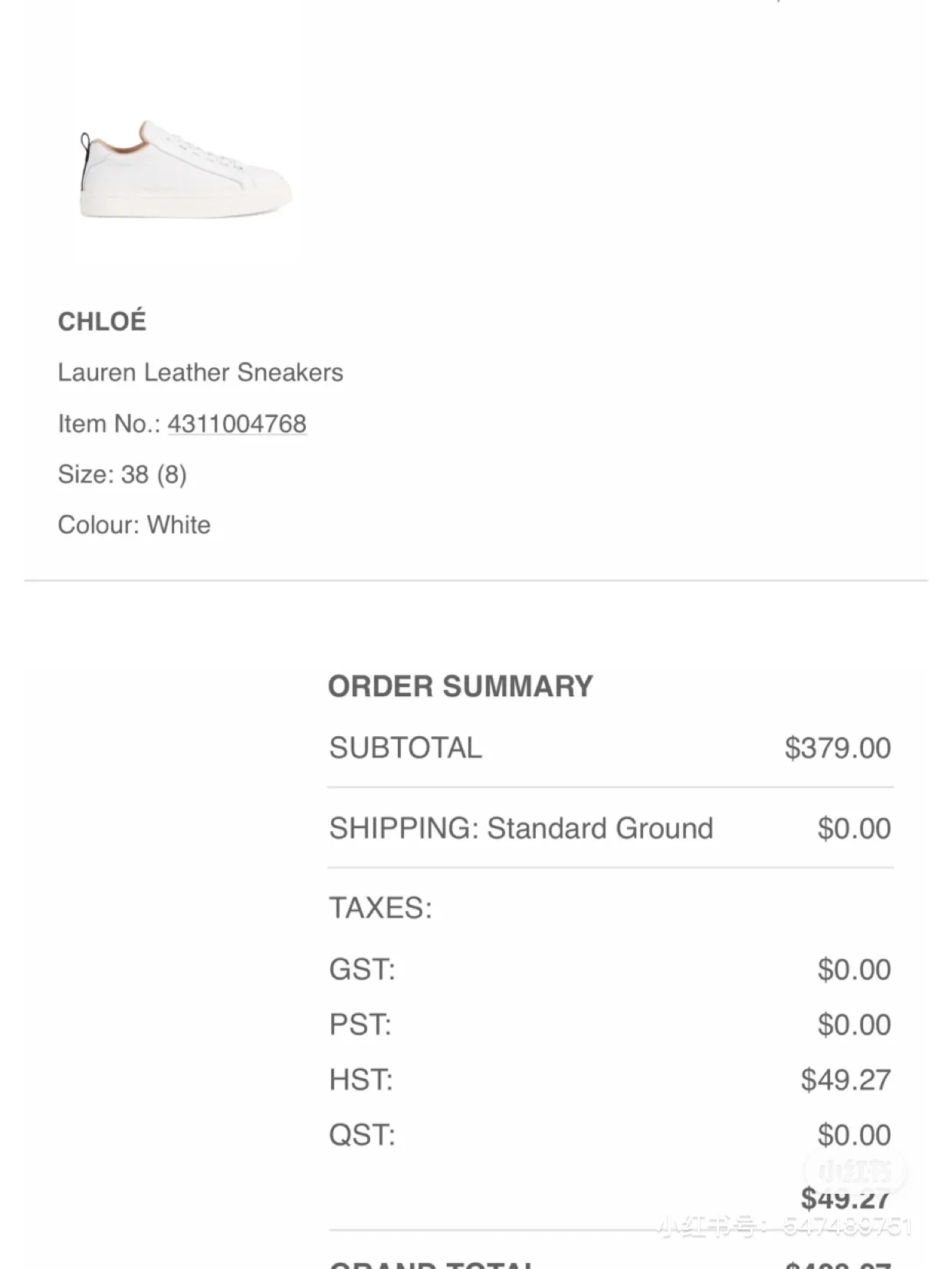Click the ORDER SUMMARY heading

tap(460, 686)
